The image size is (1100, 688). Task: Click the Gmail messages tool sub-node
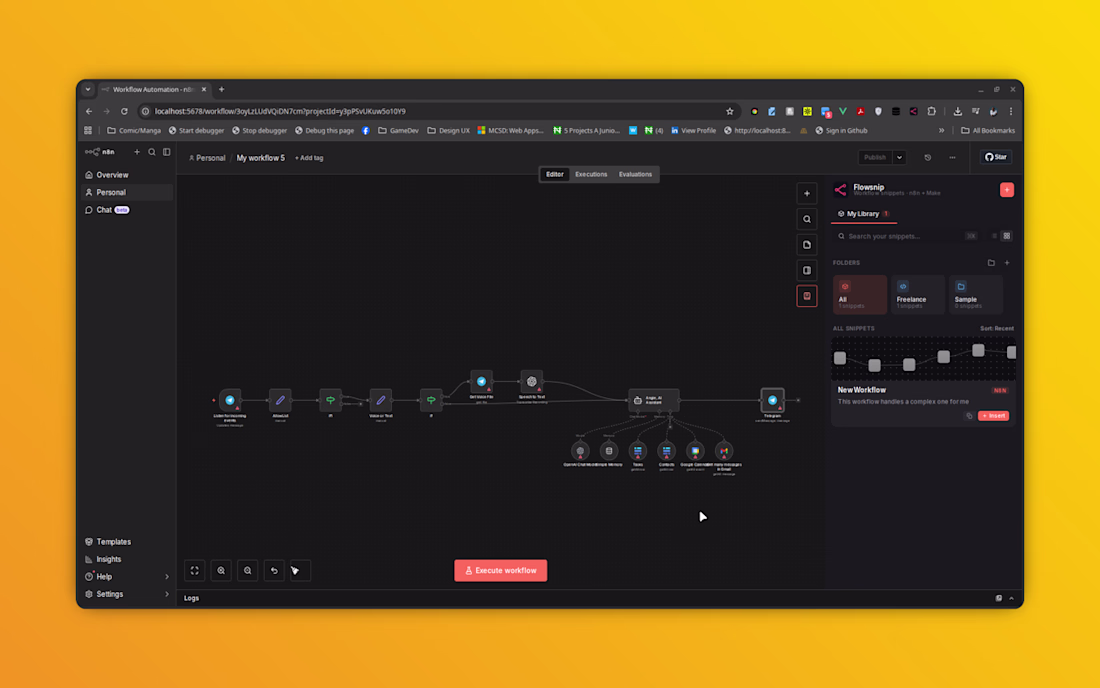[724, 451]
